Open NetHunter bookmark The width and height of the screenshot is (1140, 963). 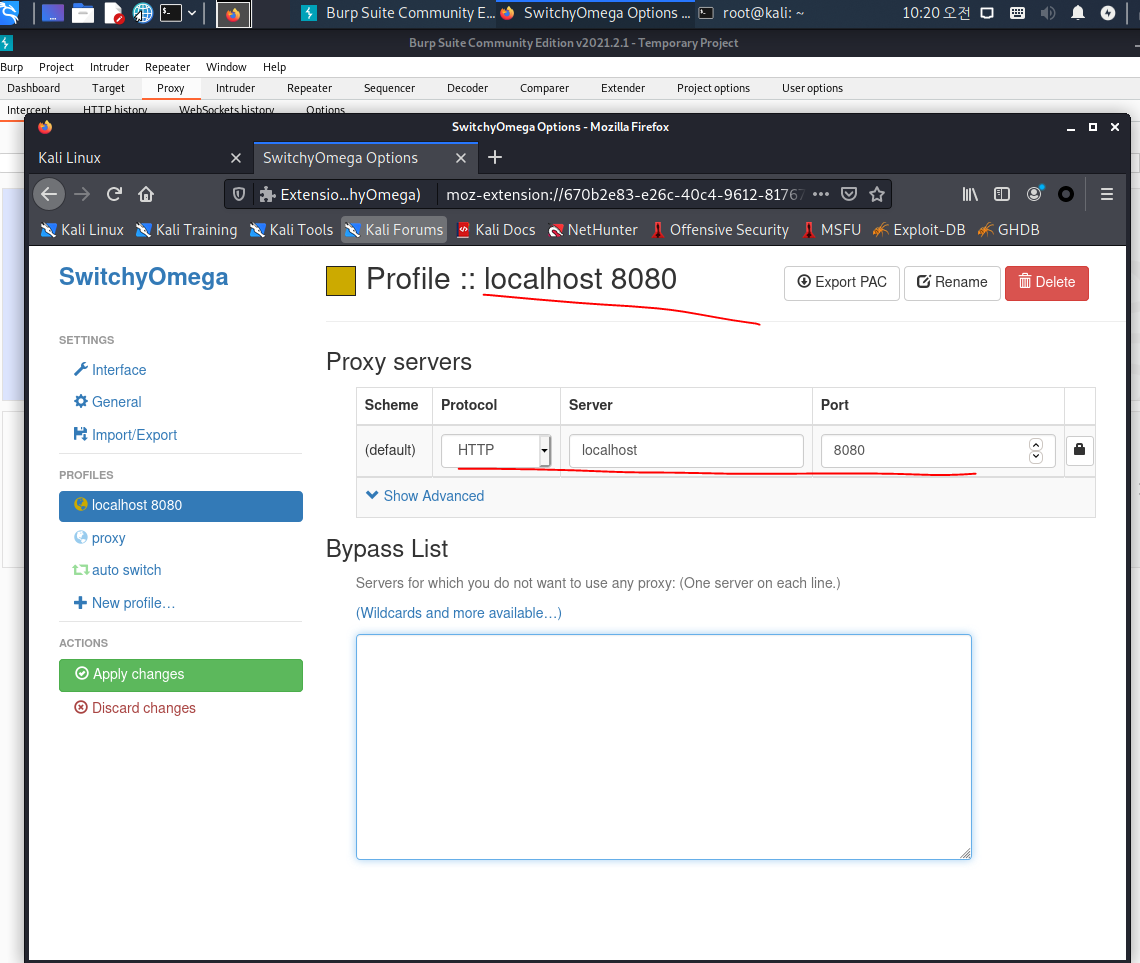pyautogui.click(x=593, y=230)
